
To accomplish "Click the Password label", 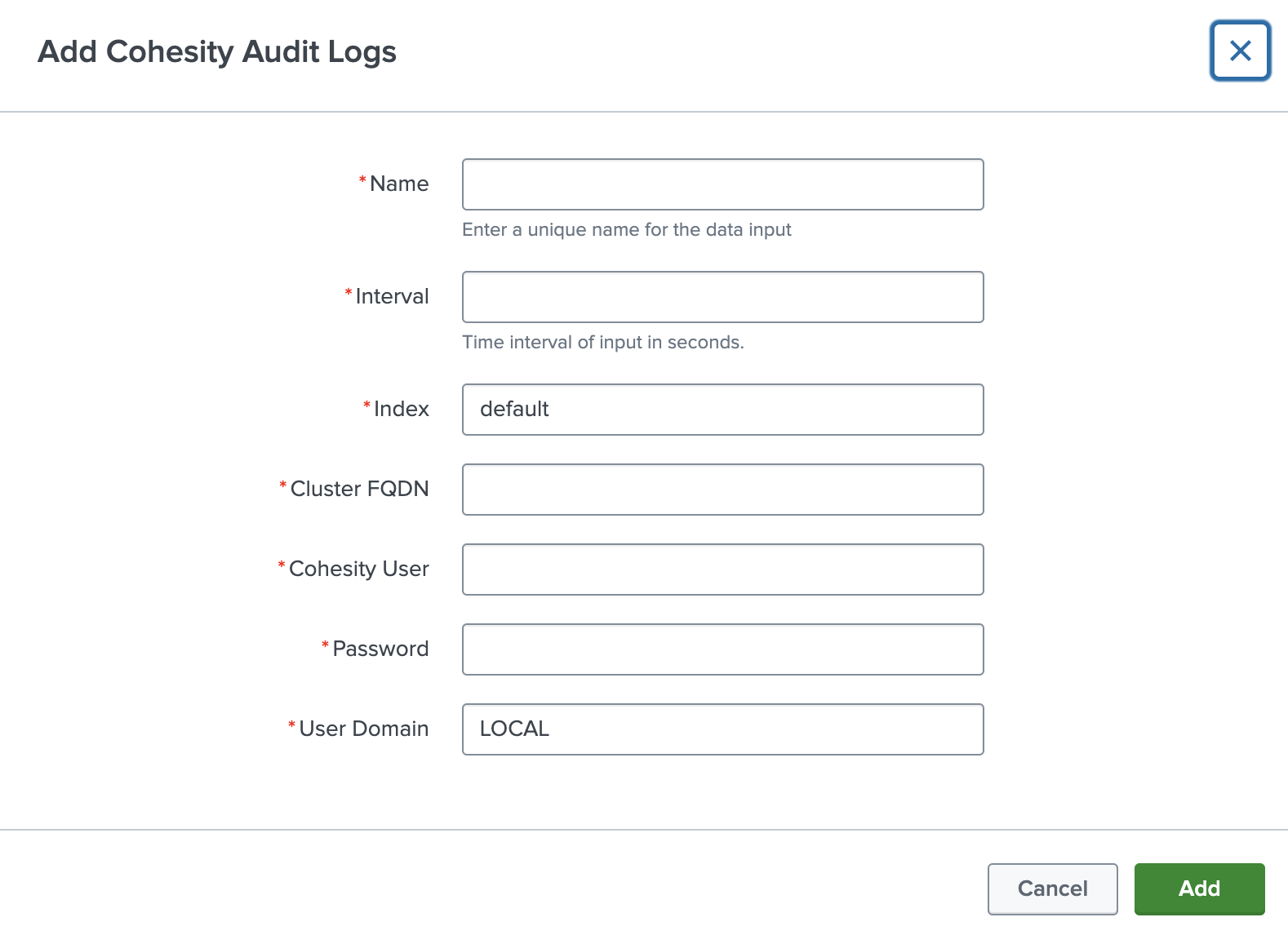I will tap(380, 649).
